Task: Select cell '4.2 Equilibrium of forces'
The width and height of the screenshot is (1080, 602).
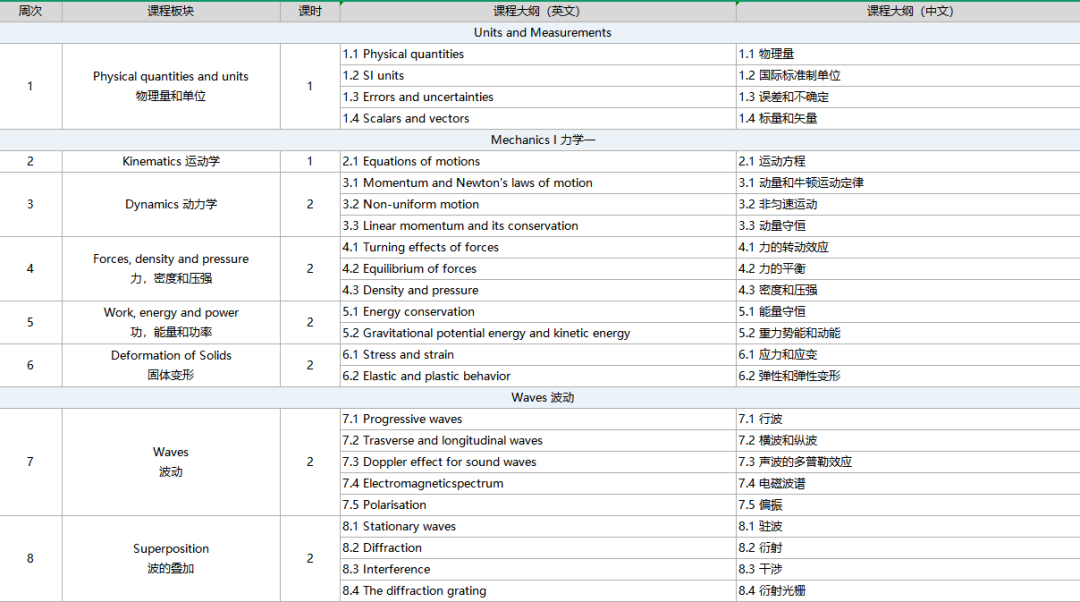Action: point(538,269)
